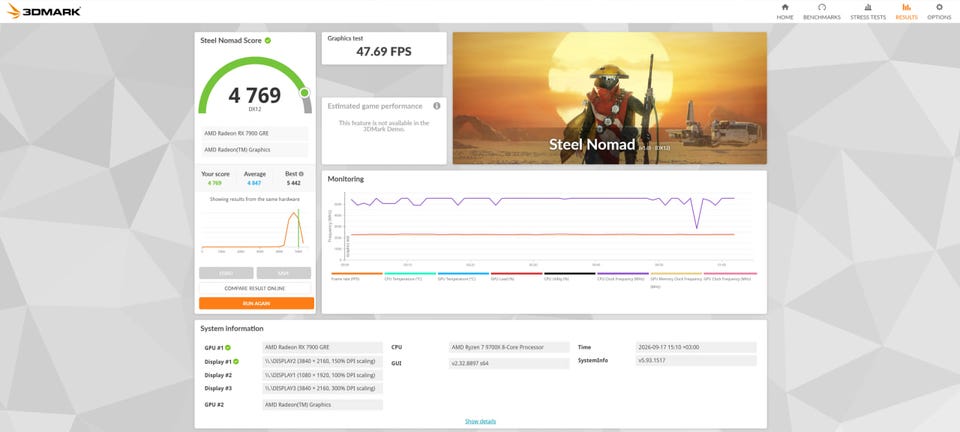The image size is (960, 432).
Task: Click the Showing results from the same hardware text
Action: coord(255,199)
